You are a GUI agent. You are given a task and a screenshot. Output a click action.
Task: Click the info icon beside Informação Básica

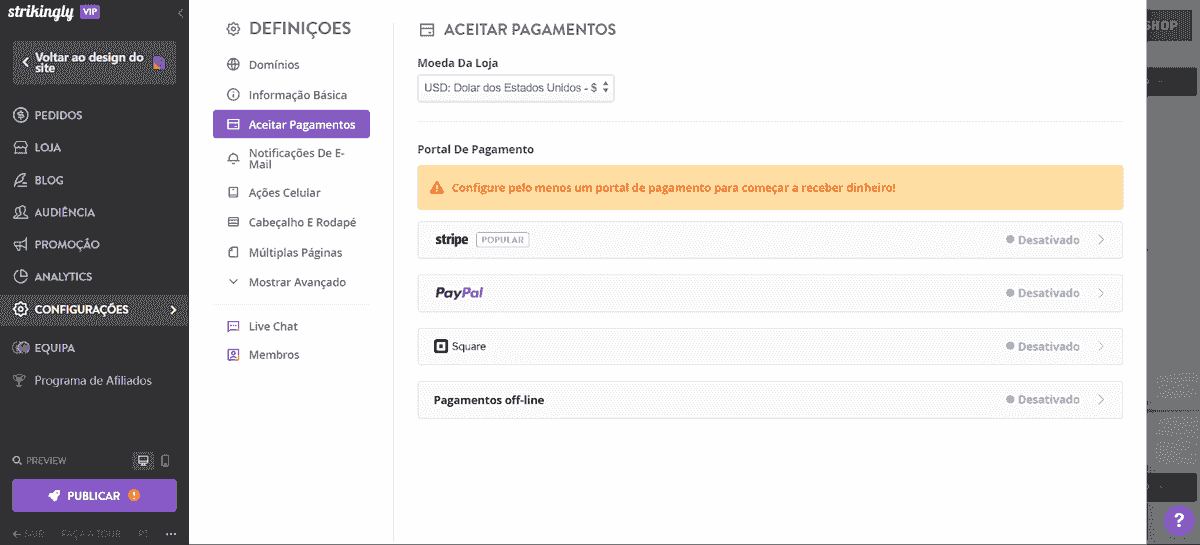tap(233, 95)
